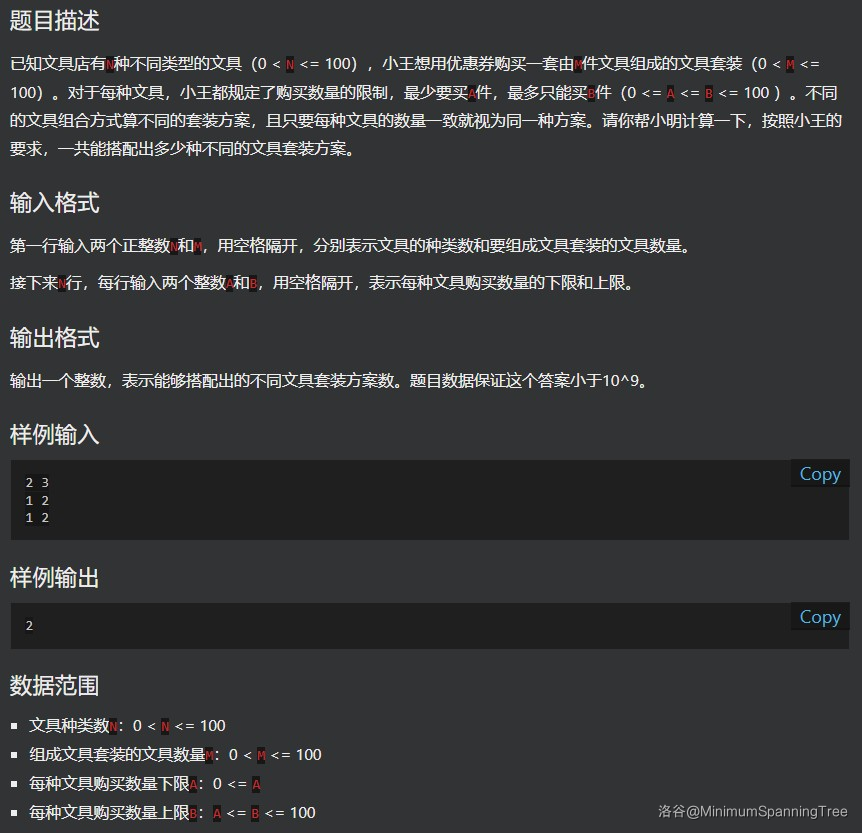The image size is (862, 833).
Task: Click the 输出格式 heading
Action: pos(54,338)
